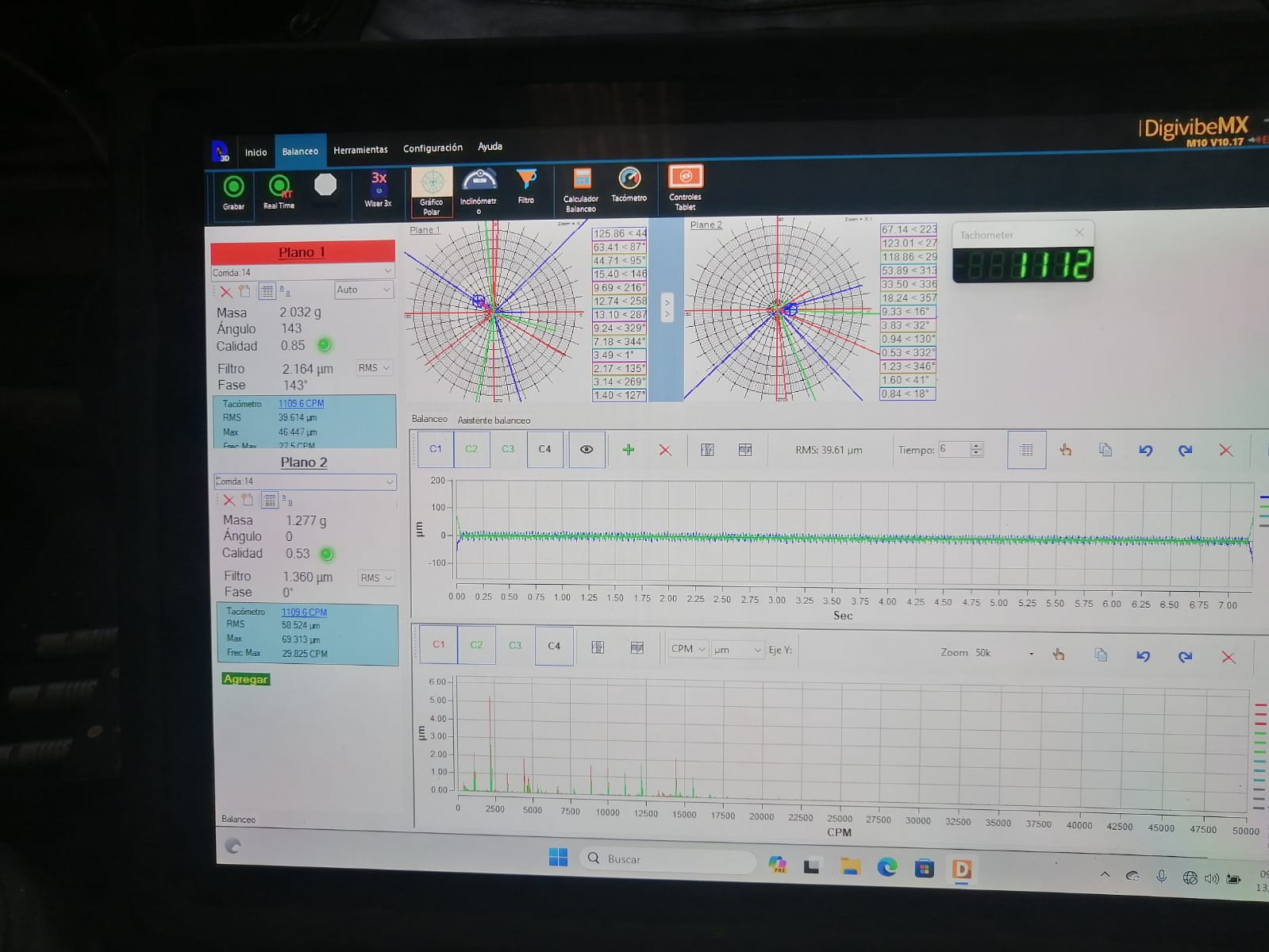Image resolution: width=1269 pixels, height=952 pixels.
Task: Open the Windows Start menu
Action: [558, 857]
